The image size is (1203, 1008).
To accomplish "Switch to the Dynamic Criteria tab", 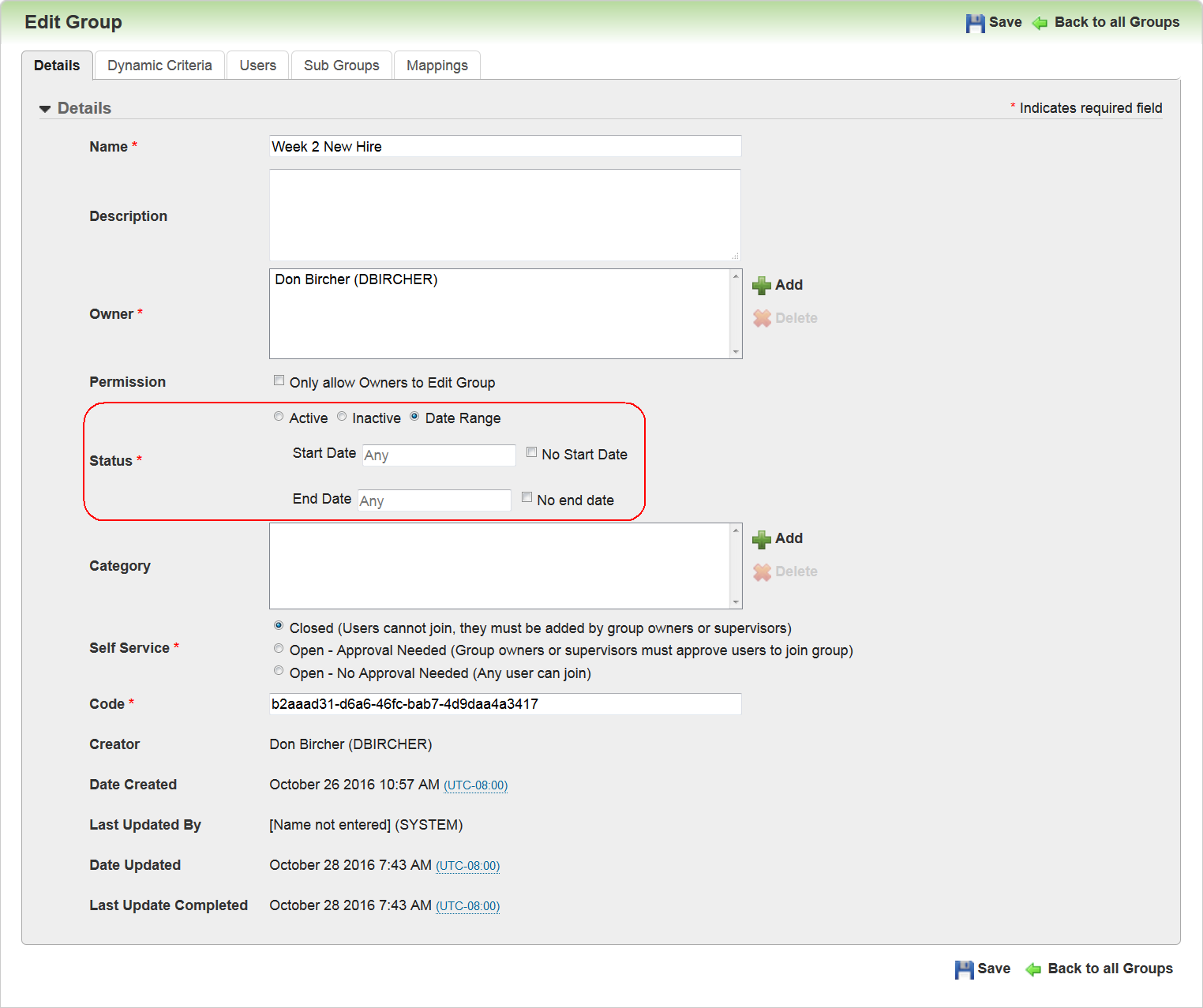I will click(x=159, y=66).
